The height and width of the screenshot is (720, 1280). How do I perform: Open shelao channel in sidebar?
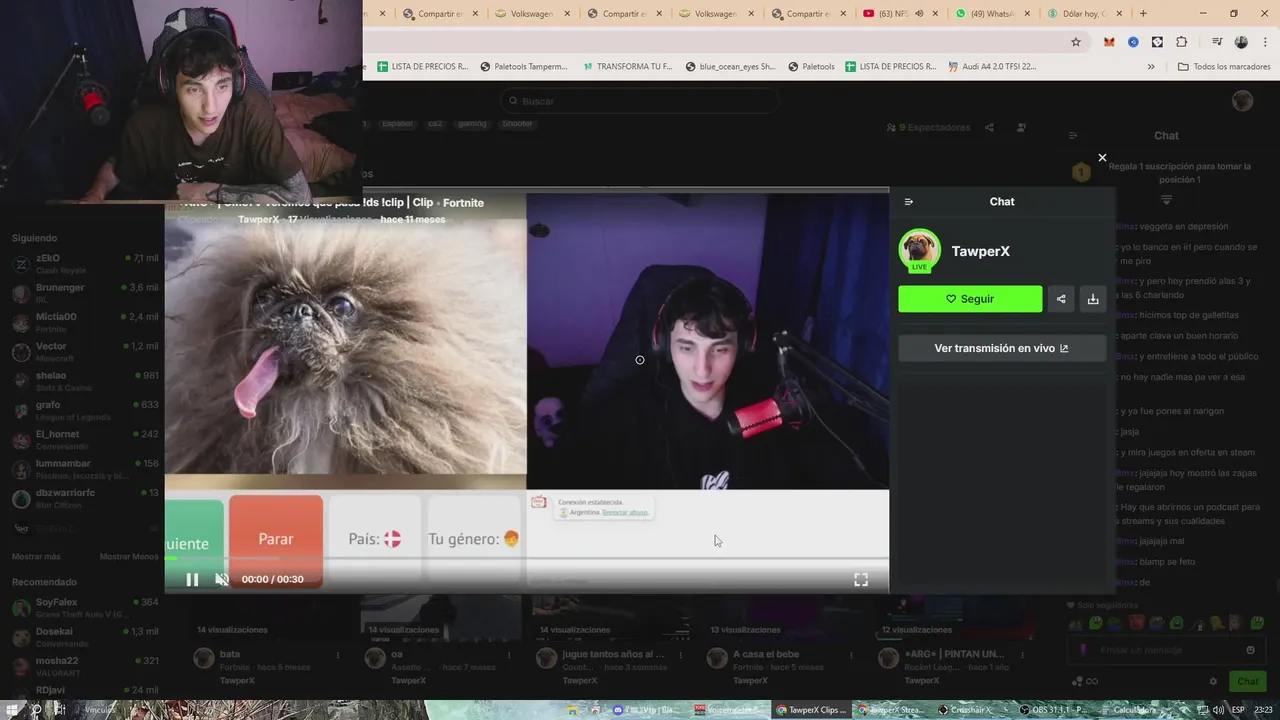85,381
